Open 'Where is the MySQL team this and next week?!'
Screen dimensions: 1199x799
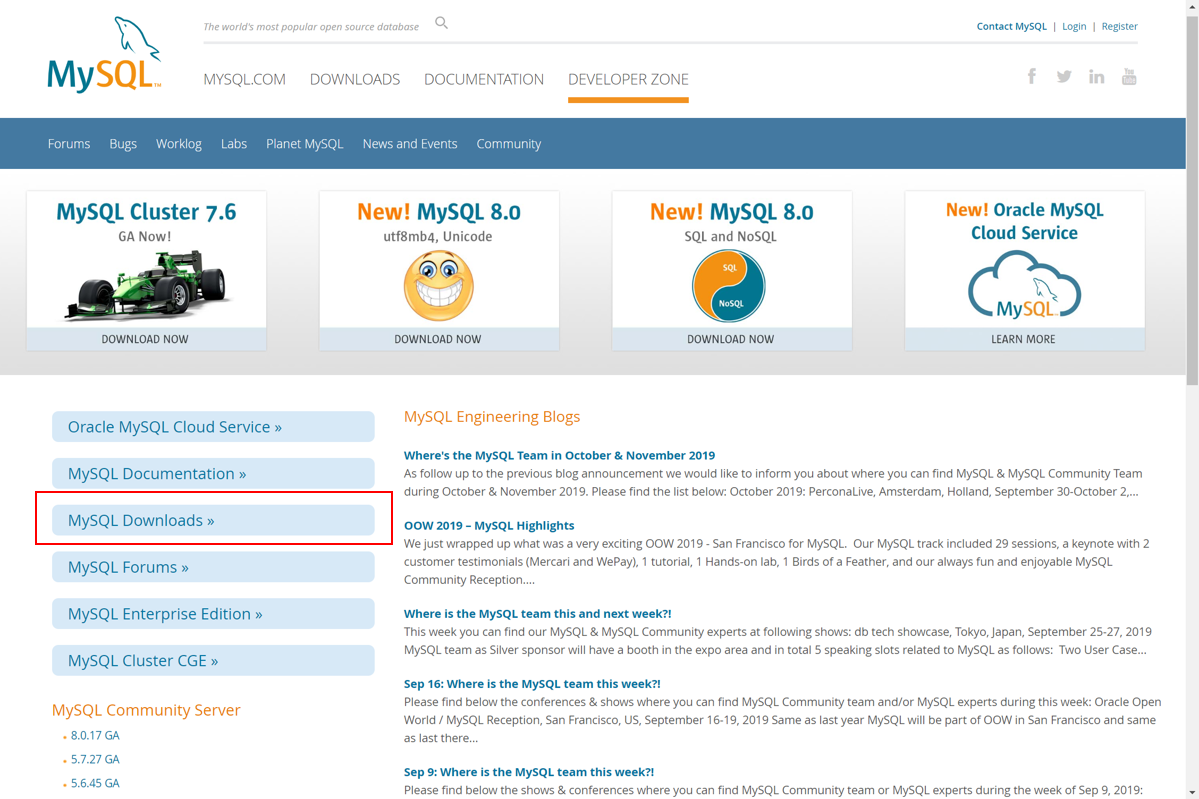pos(538,613)
